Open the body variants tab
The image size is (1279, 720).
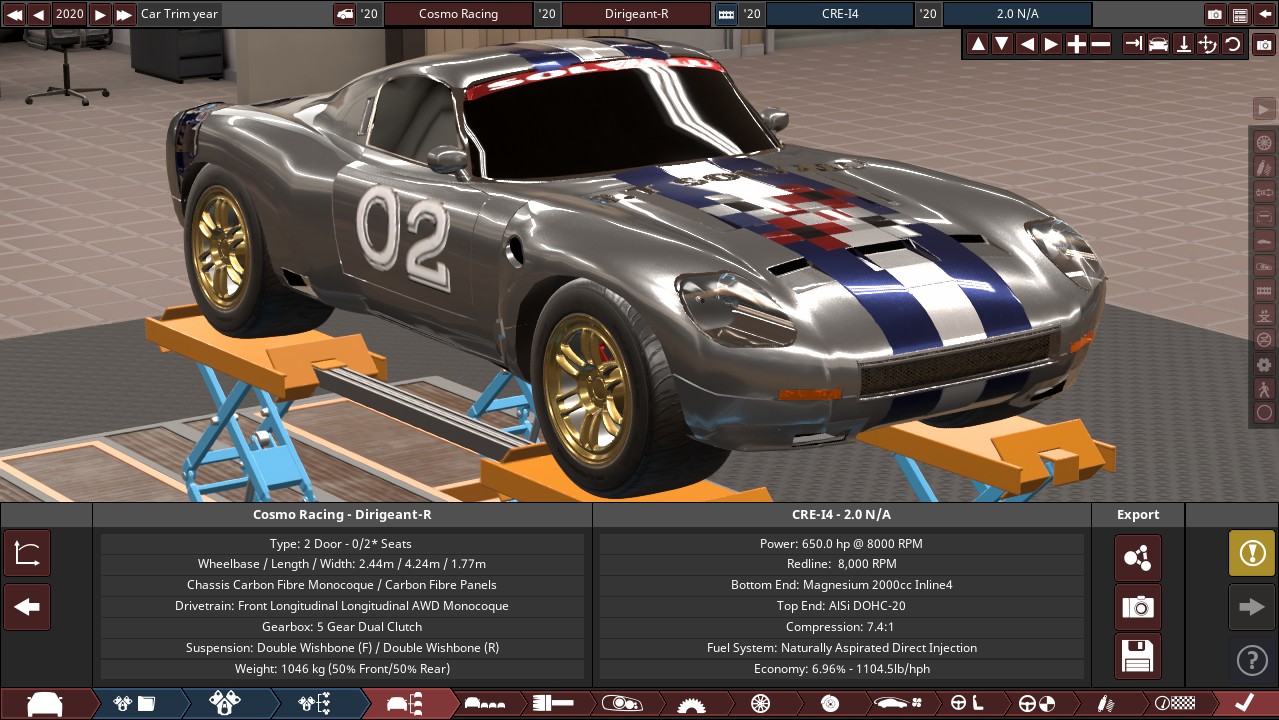[485, 703]
